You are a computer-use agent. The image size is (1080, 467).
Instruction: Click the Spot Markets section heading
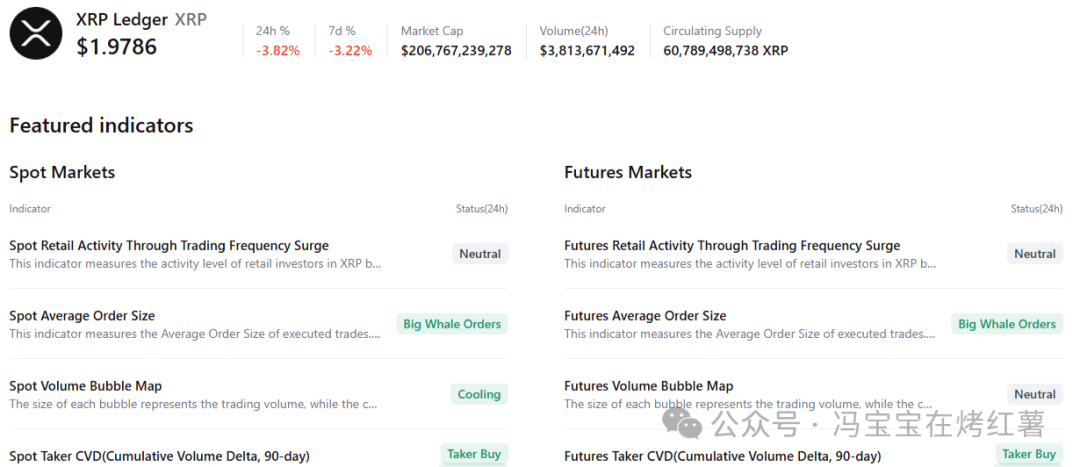click(x=62, y=172)
